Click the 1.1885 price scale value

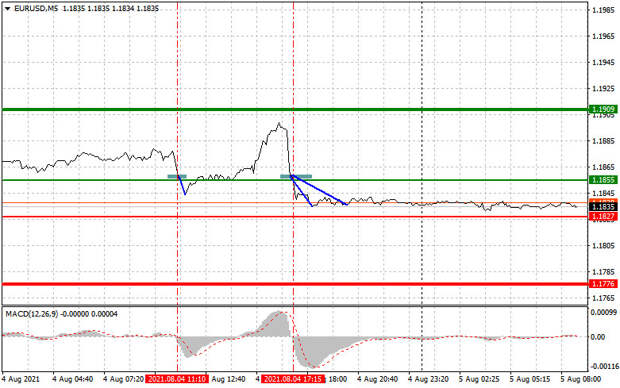coord(603,141)
